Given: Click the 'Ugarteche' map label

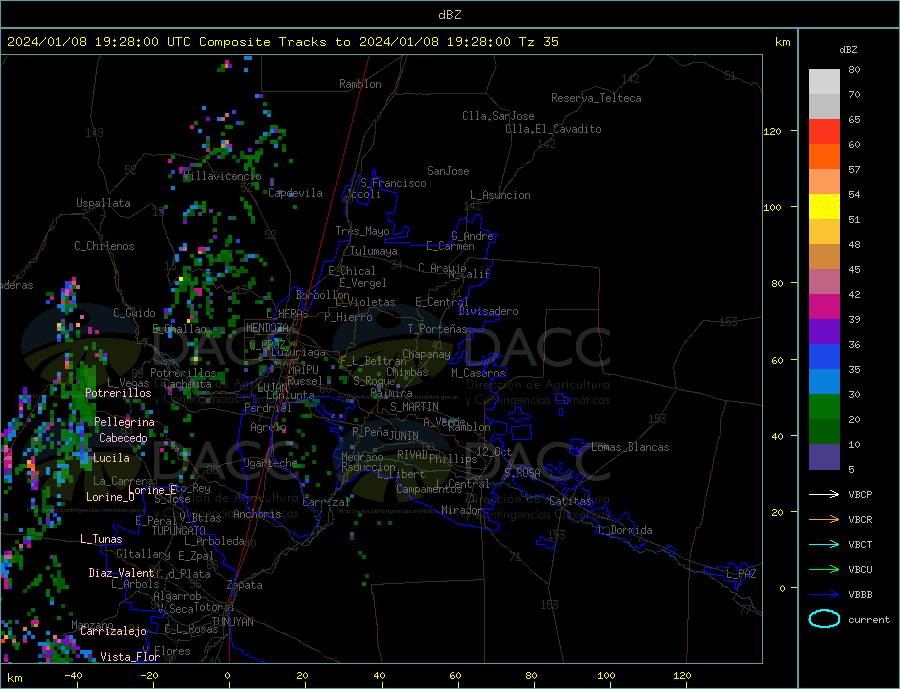Looking at the screenshot, I should pos(270,463).
